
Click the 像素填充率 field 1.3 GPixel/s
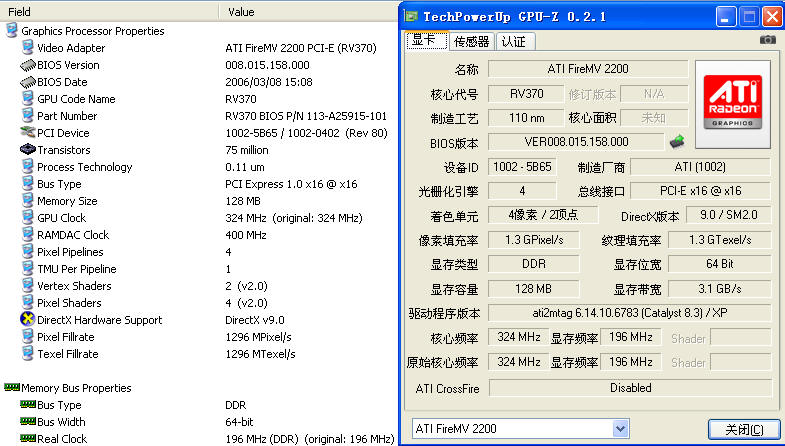coord(534,240)
